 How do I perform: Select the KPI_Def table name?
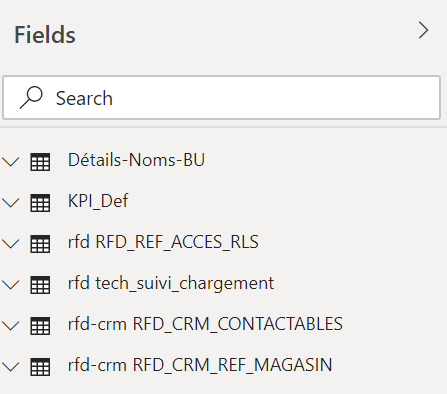click(98, 201)
